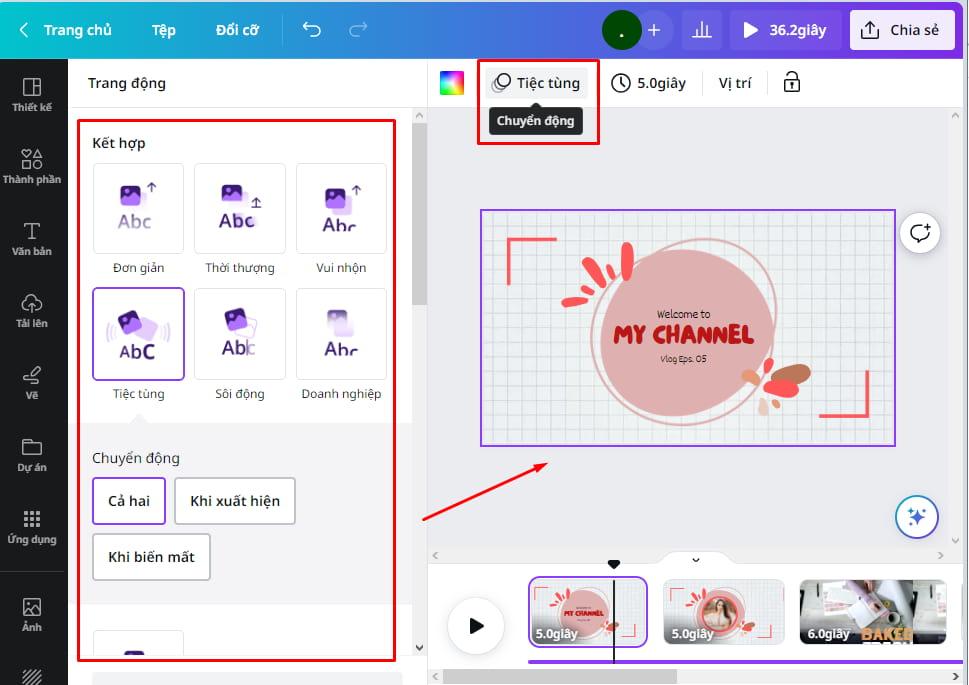Image resolution: width=969 pixels, height=685 pixels.
Task: Open the comment bubble on the canvas
Action: click(x=919, y=233)
